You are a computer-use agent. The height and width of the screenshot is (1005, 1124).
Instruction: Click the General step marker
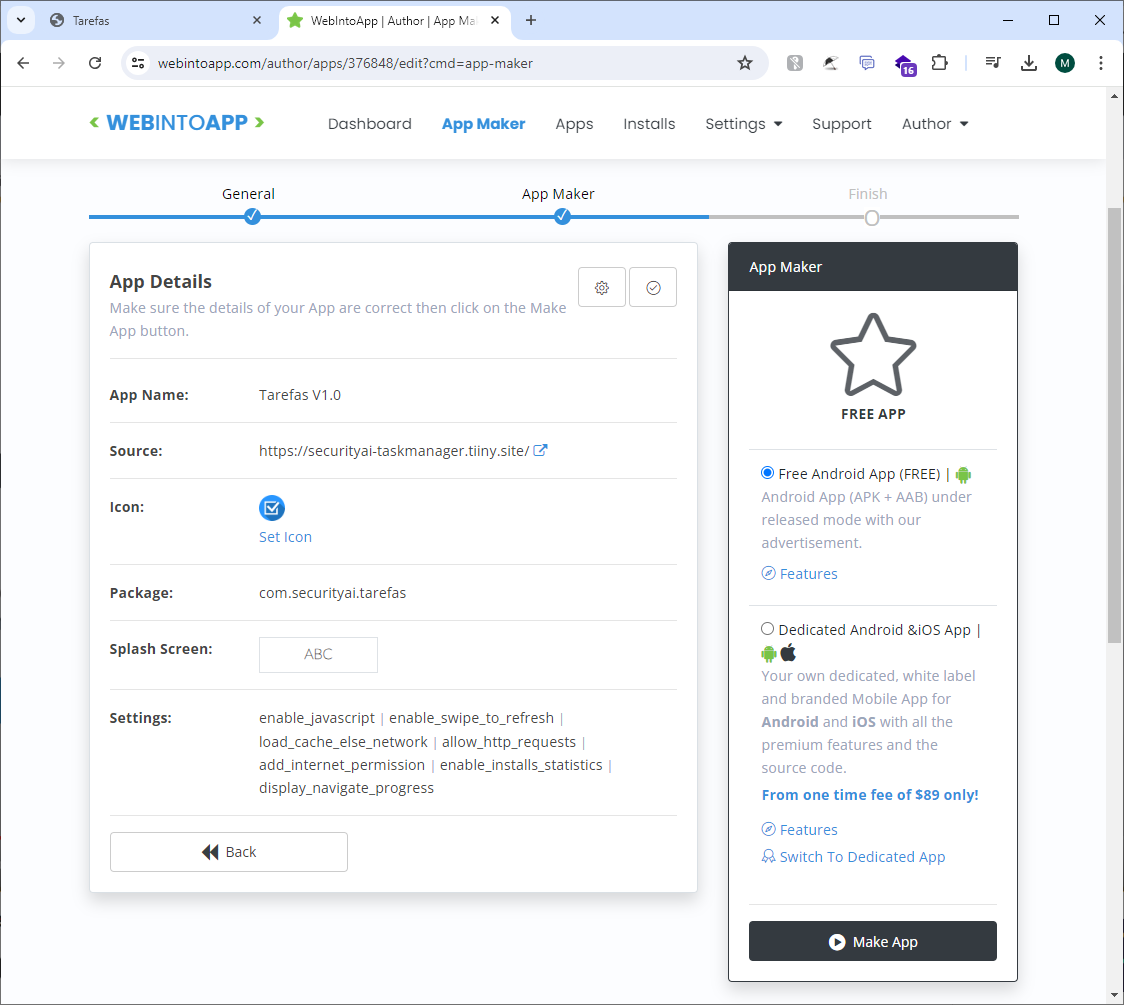tap(252, 216)
